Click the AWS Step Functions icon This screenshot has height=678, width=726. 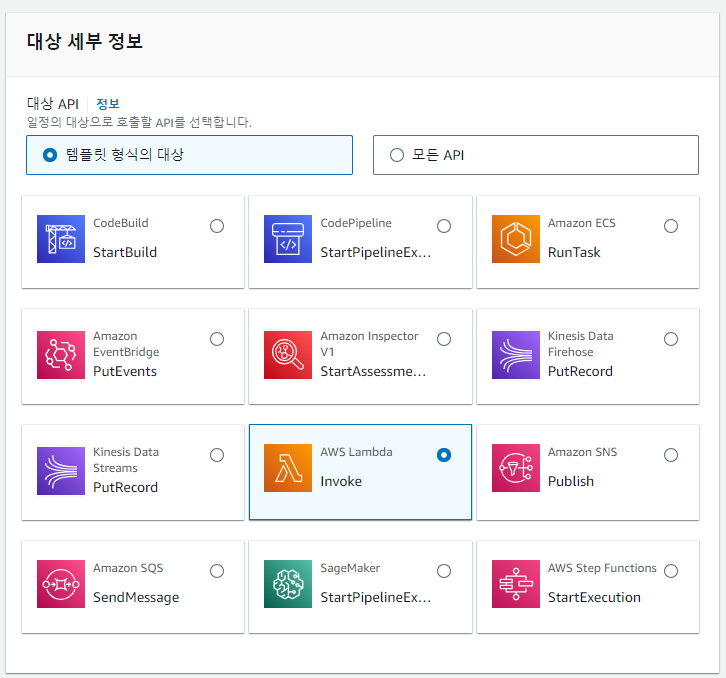coord(516,584)
